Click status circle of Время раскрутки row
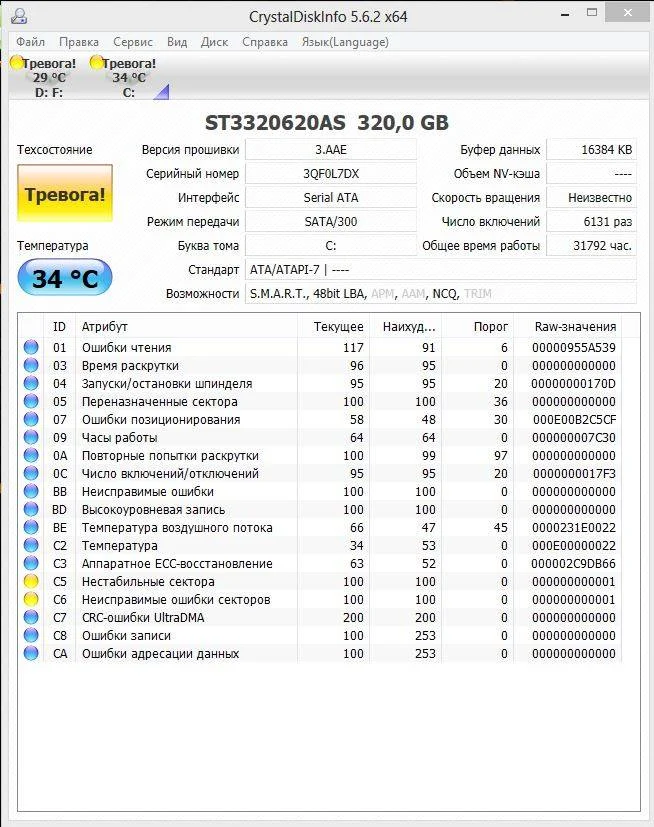 click(31, 365)
